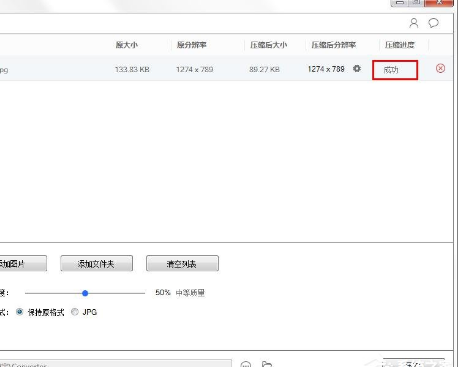473x367 pixels.
Task: Click the compression quality slider handle
Action: 85,293
